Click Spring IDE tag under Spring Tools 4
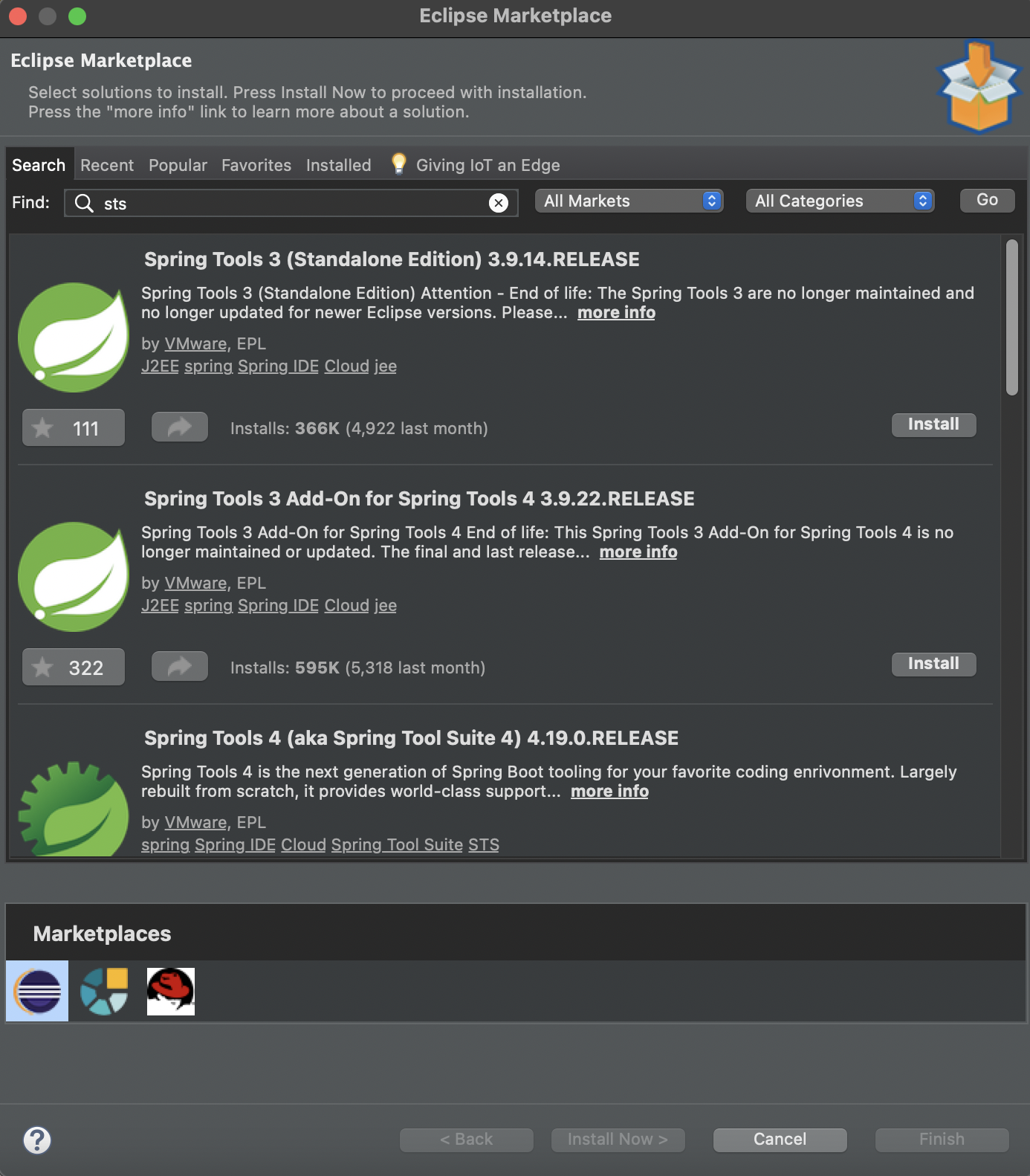 (x=236, y=845)
